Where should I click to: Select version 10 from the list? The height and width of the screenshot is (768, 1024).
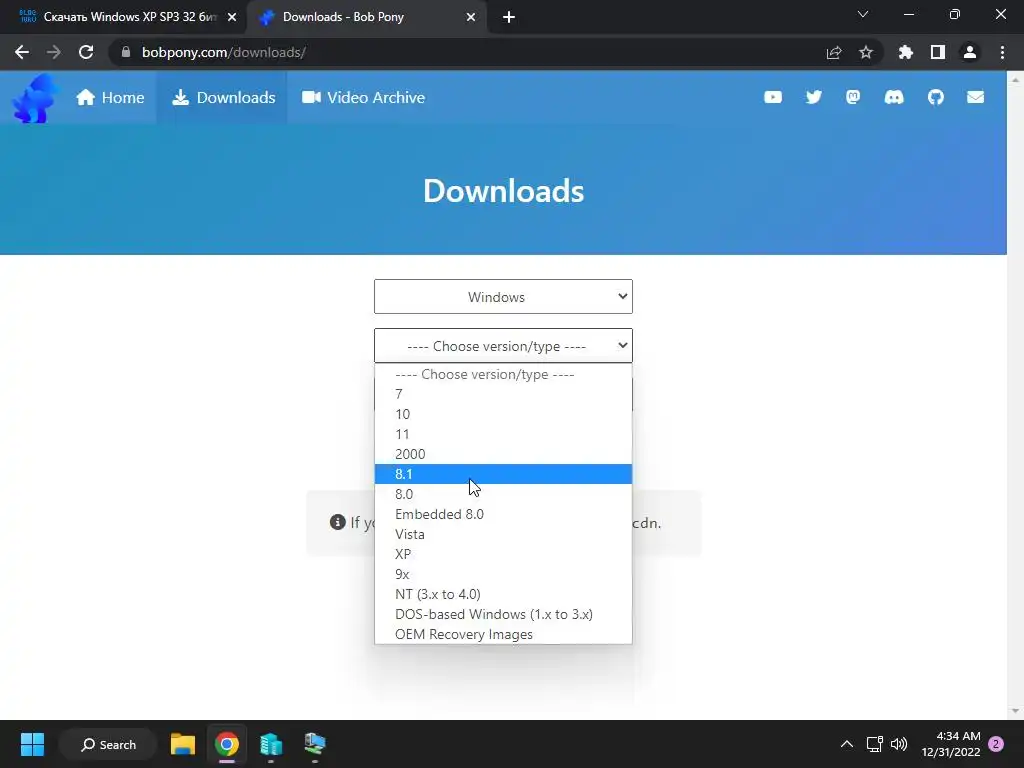503,414
